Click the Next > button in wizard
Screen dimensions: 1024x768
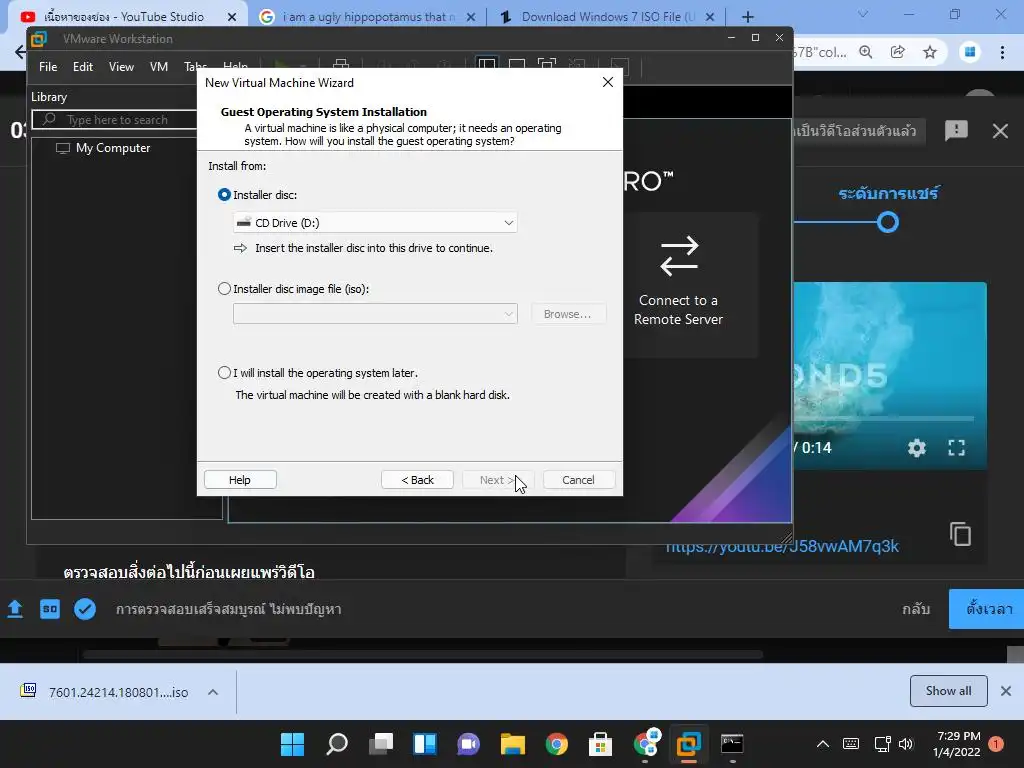(x=498, y=480)
